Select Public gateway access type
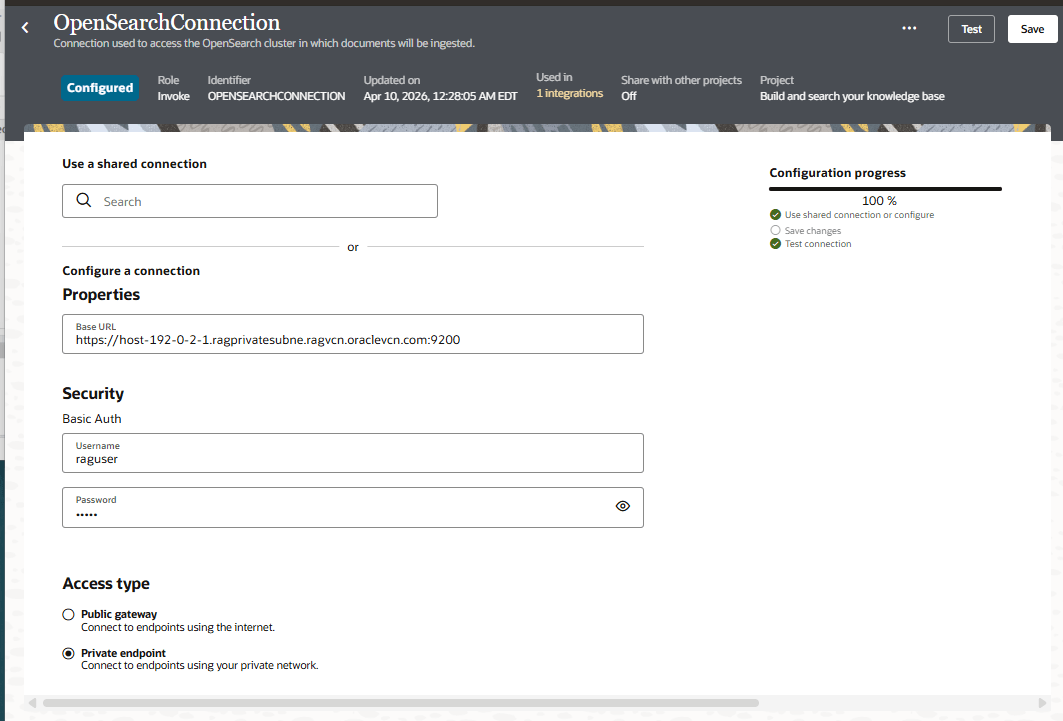Viewport: 1063px width, 721px height. coord(68,615)
